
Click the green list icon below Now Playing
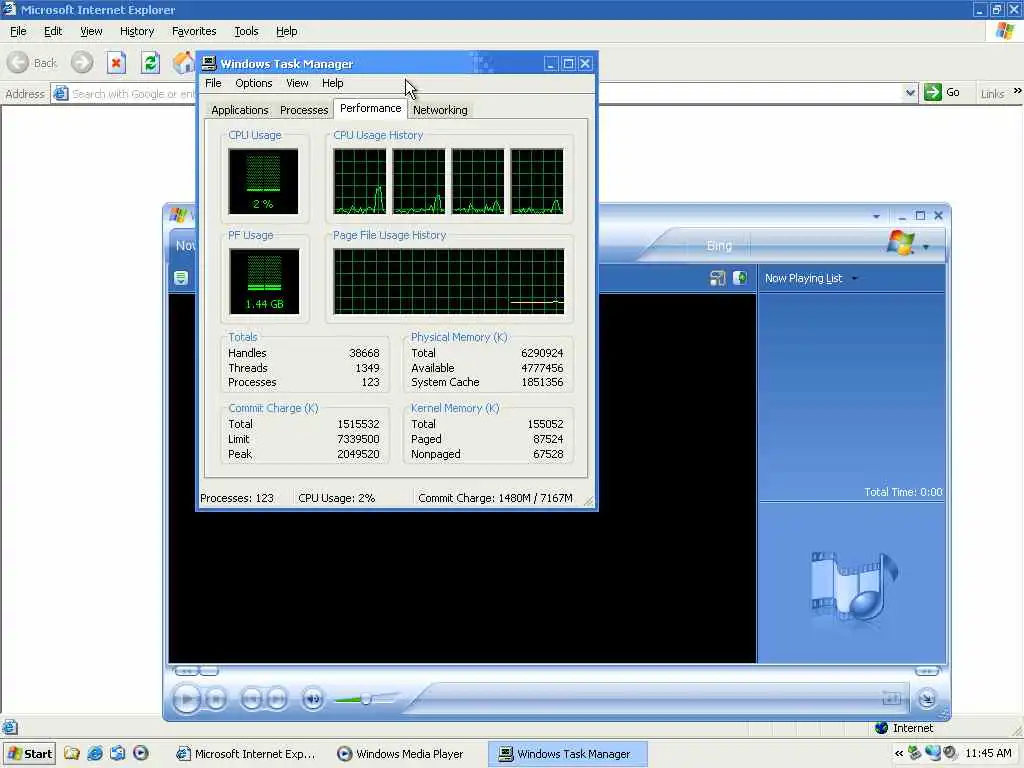click(x=181, y=278)
